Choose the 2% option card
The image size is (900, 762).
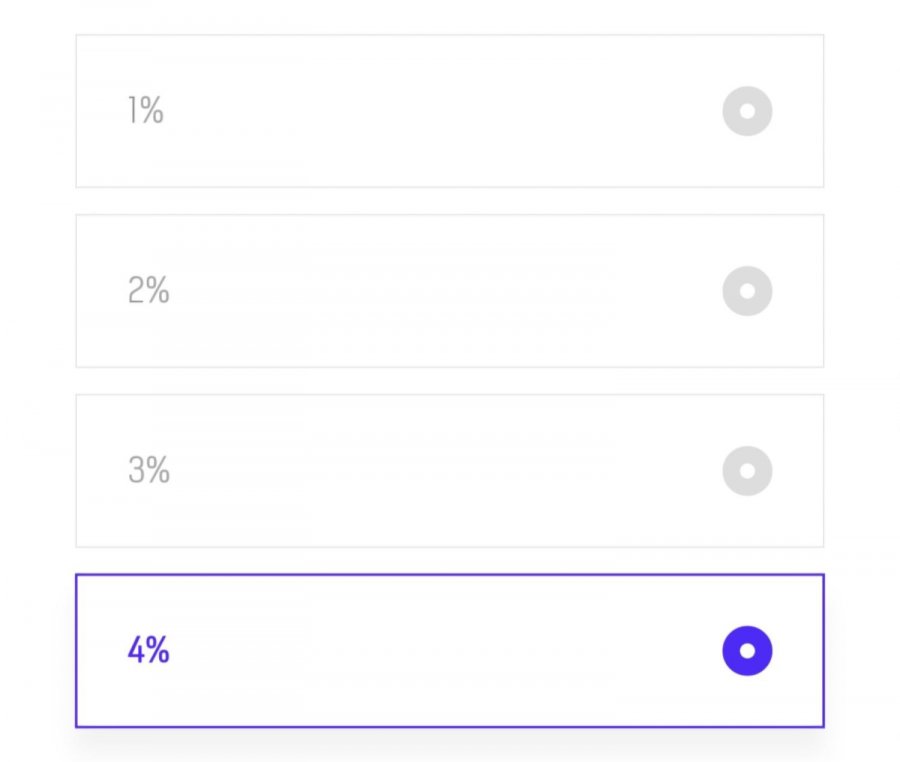(x=449, y=291)
